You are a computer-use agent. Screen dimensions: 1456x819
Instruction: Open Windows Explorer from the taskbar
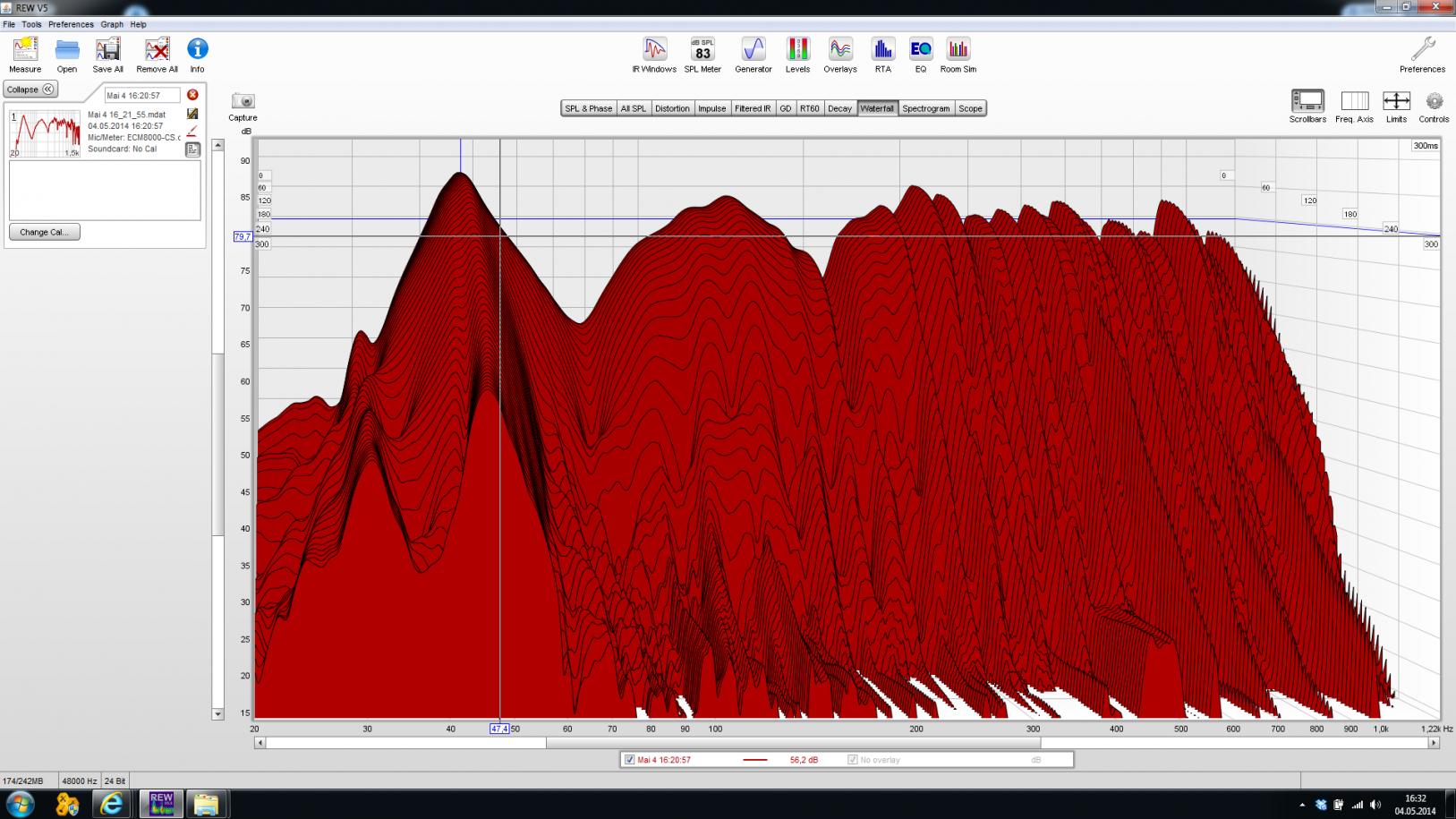pos(206,805)
